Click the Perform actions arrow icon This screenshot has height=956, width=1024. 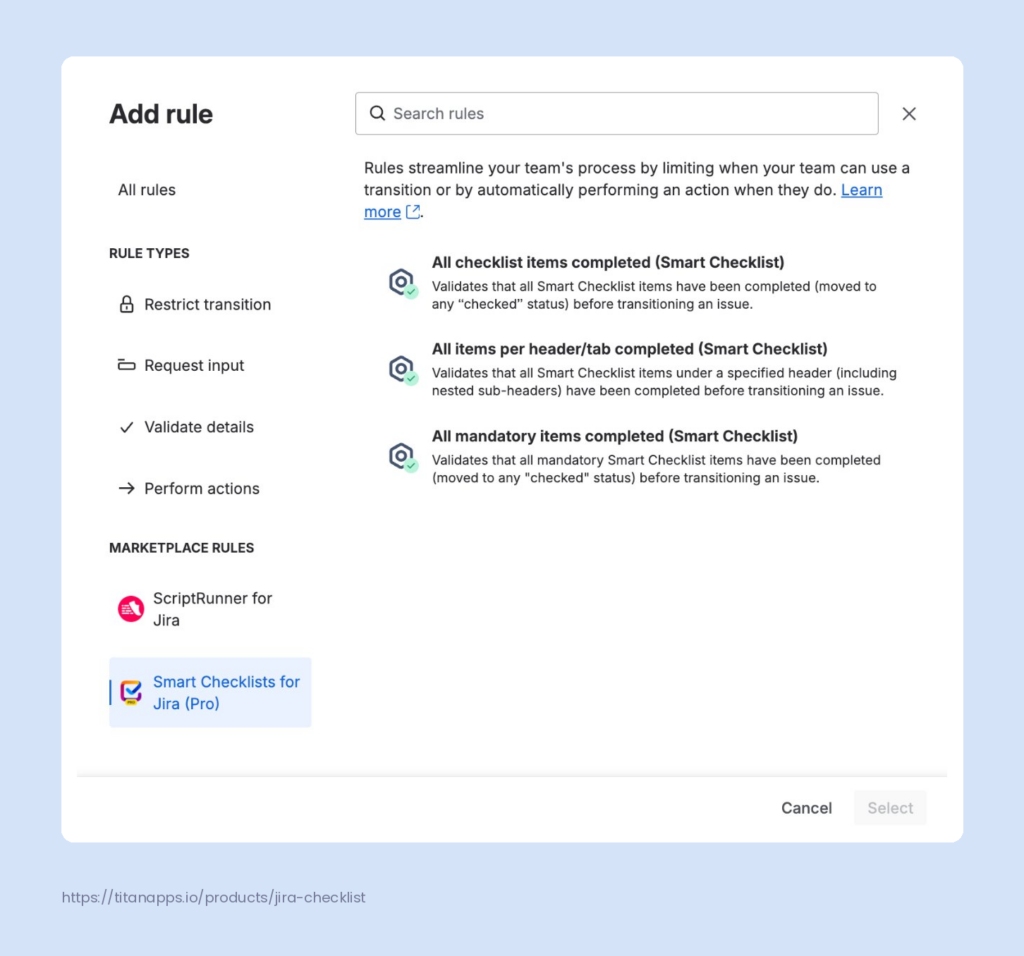pos(127,489)
